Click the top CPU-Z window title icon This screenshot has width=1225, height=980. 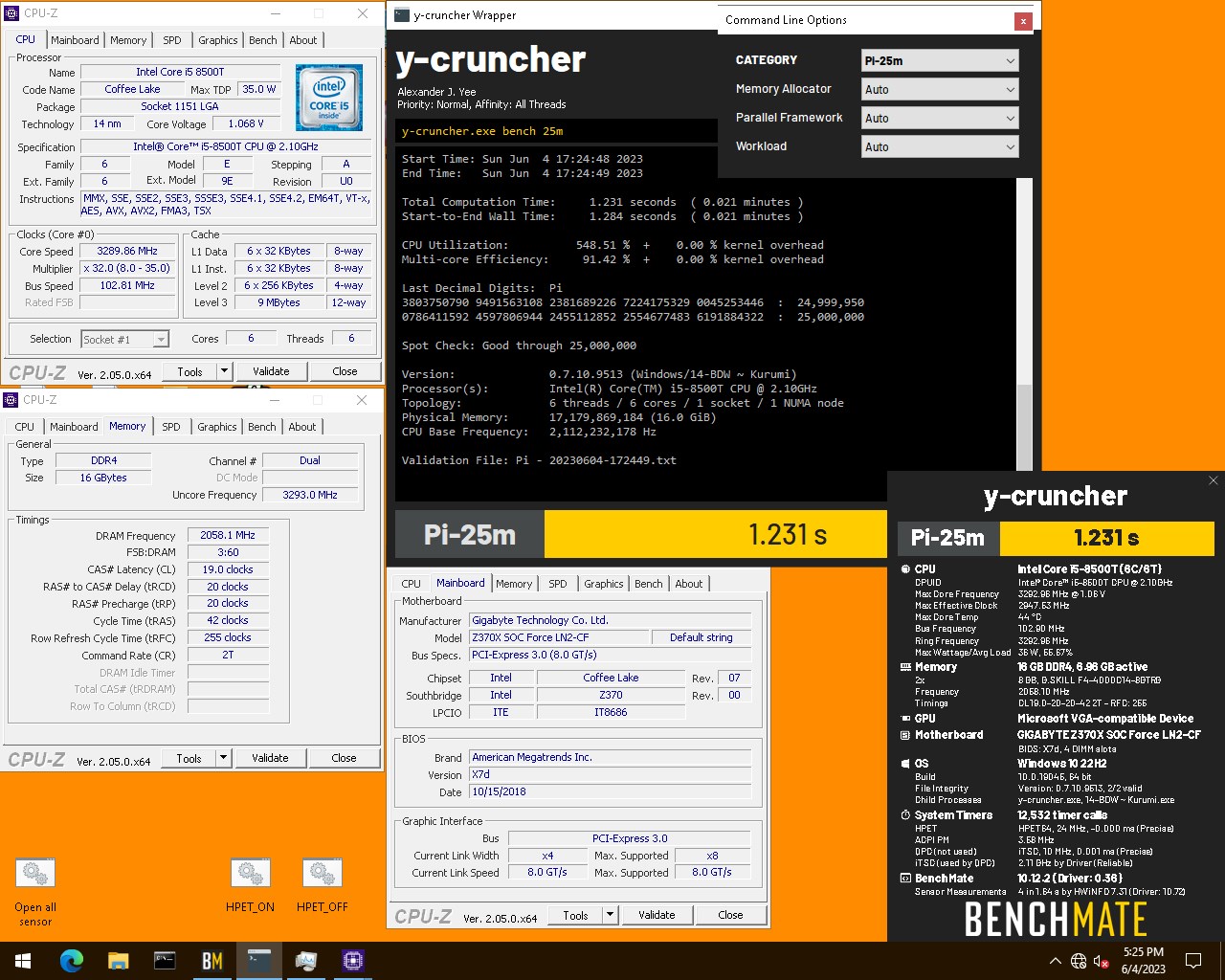point(11,13)
